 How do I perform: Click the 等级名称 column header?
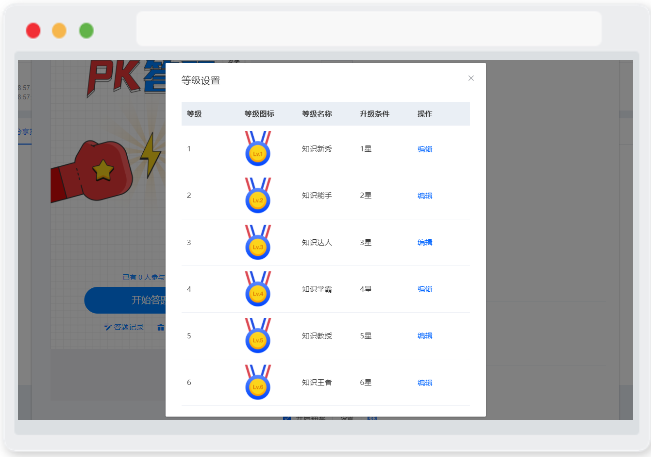(317, 114)
